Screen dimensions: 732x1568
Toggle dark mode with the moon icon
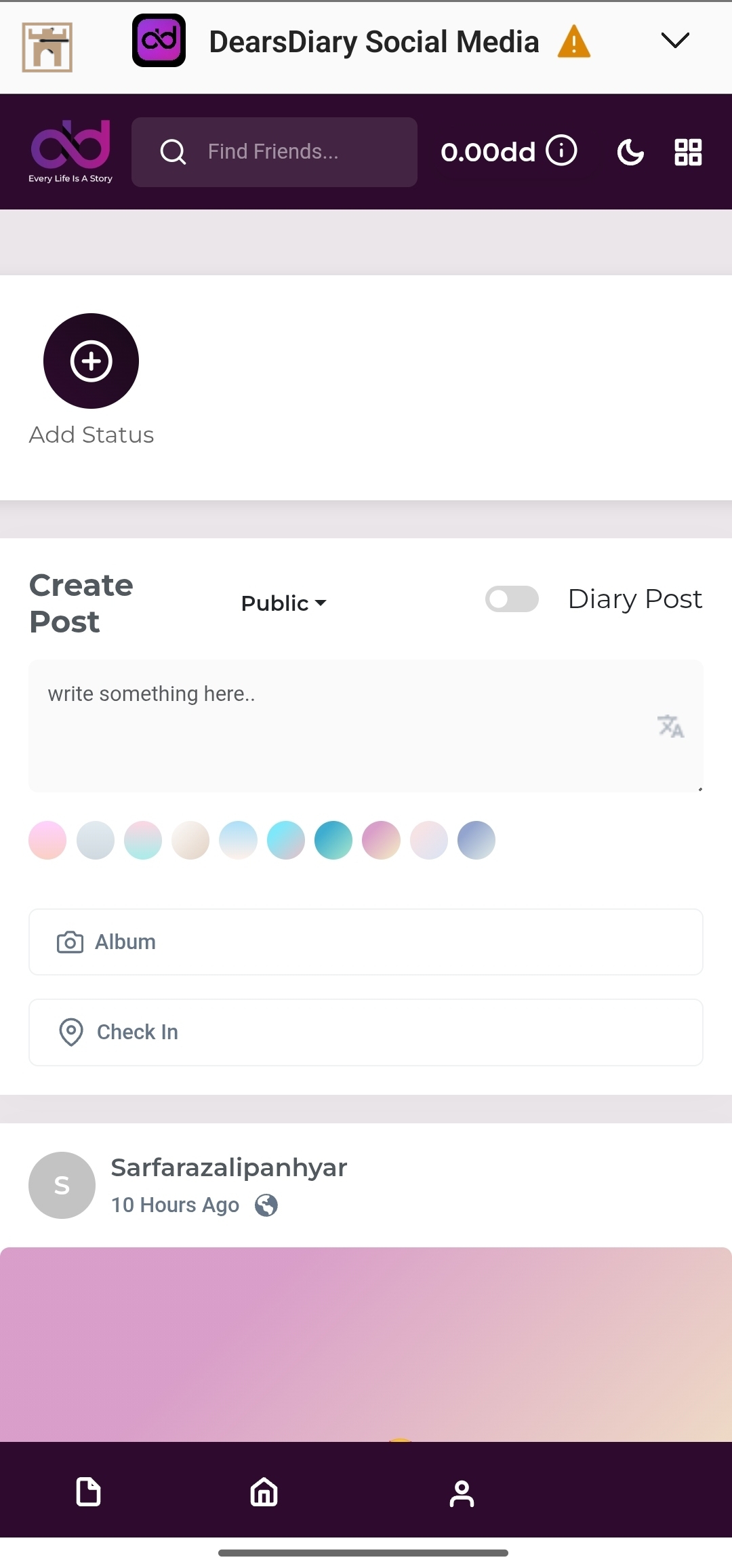630,152
